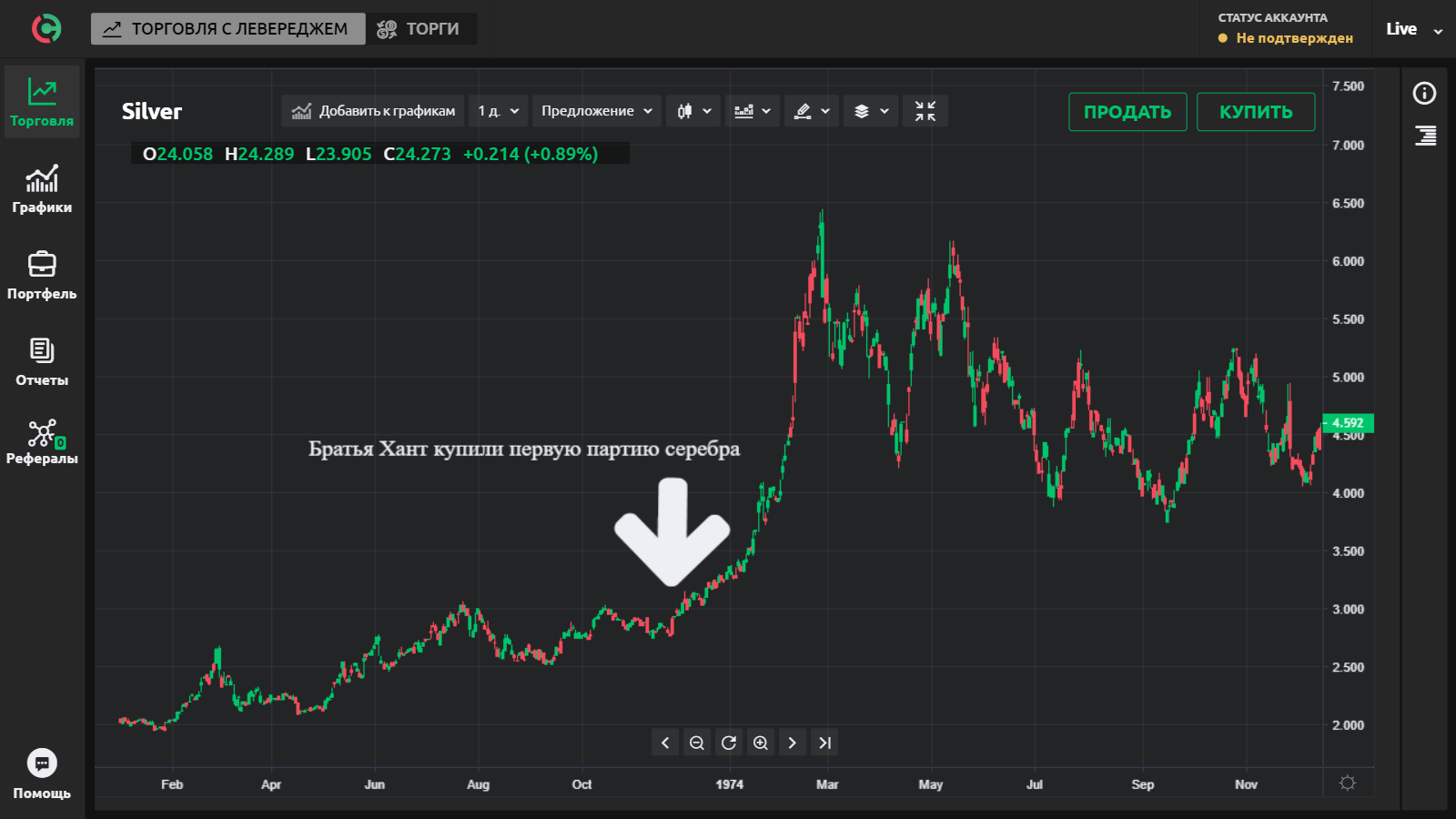Reset the chart view
The width and height of the screenshot is (1456, 819).
[x=729, y=743]
